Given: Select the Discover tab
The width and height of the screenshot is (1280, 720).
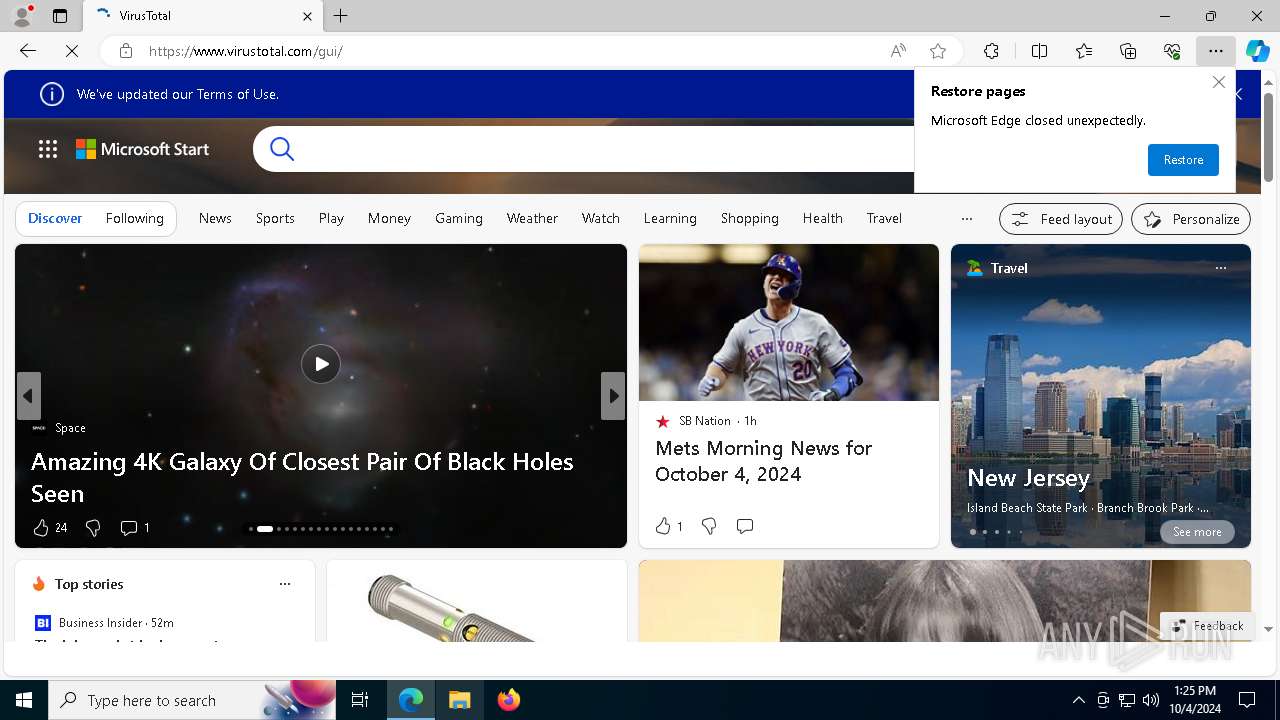Looking at the screenshot, I should coord(55,218).
